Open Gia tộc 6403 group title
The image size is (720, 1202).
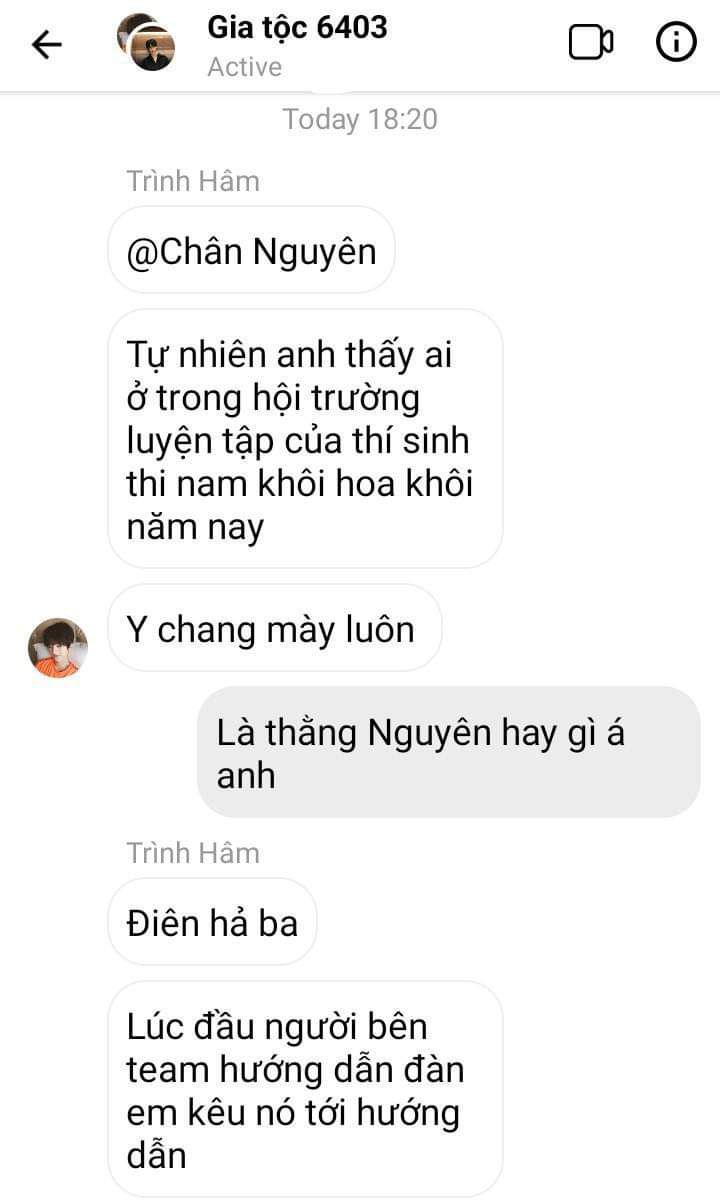[x=297, y=27]
